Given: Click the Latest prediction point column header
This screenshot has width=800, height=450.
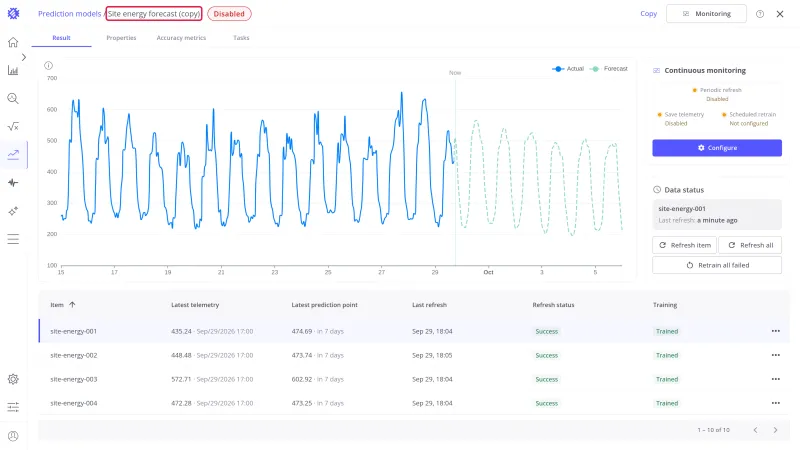Looking at the screenshot, I should coord(324,305).
